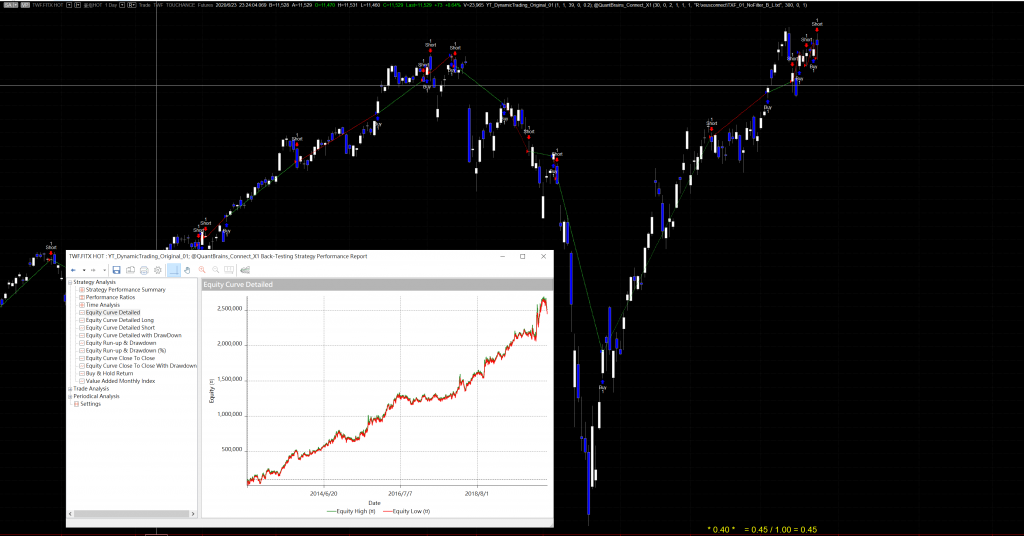Screen dimensions: 1024x536
Task: Expand the Trade Analysis tree node
Action: coord(70,388)
